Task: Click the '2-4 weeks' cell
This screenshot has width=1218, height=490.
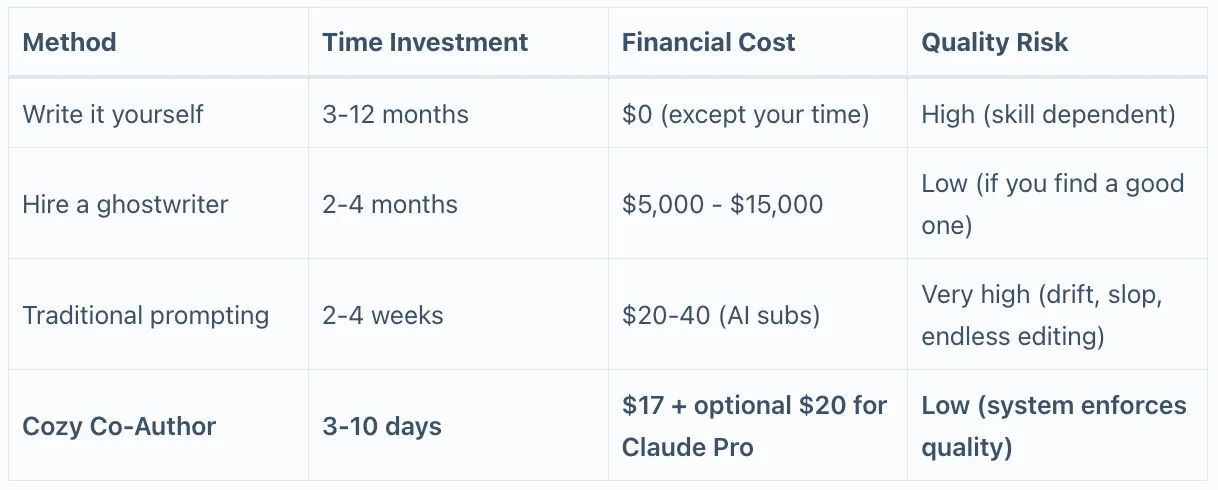Action: click(x=458, y=315)
